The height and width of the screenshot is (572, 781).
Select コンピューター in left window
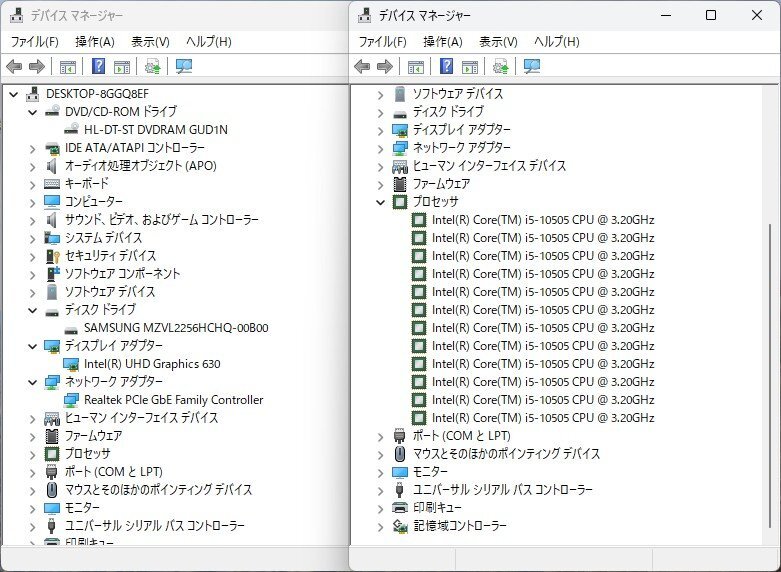tap(94, 202)
